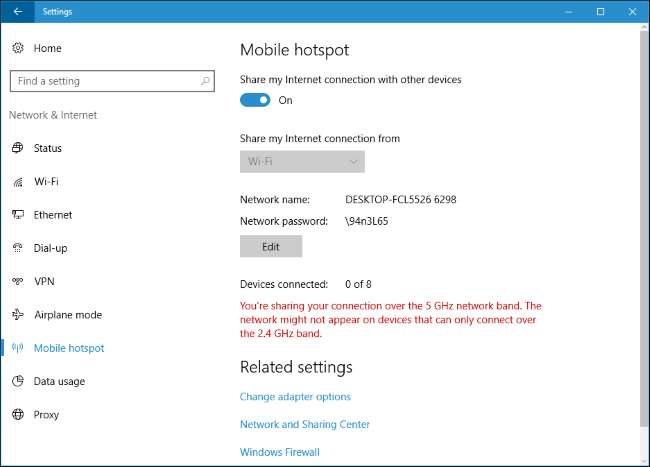
Task: Click the scrollbar down arrow
Action: (x=644, y=461)
